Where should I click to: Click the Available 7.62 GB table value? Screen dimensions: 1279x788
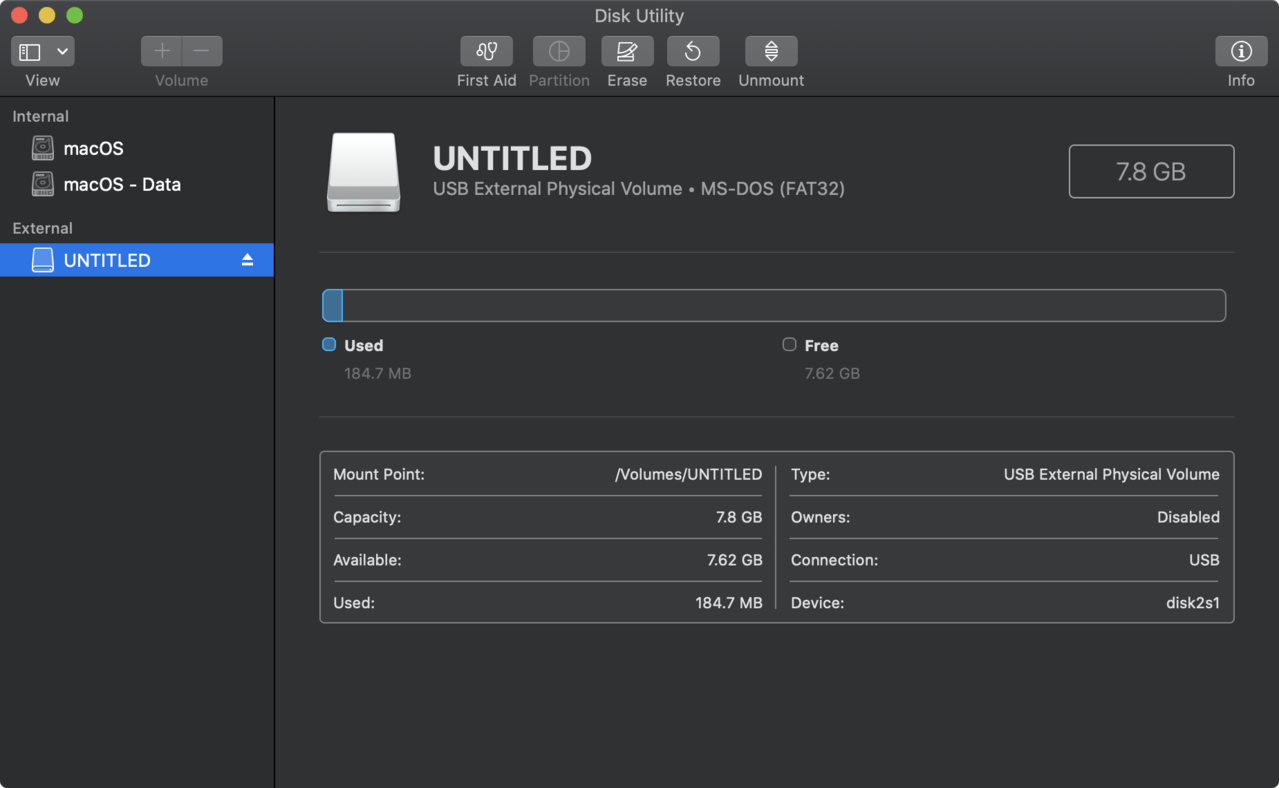tap(734, 560)
